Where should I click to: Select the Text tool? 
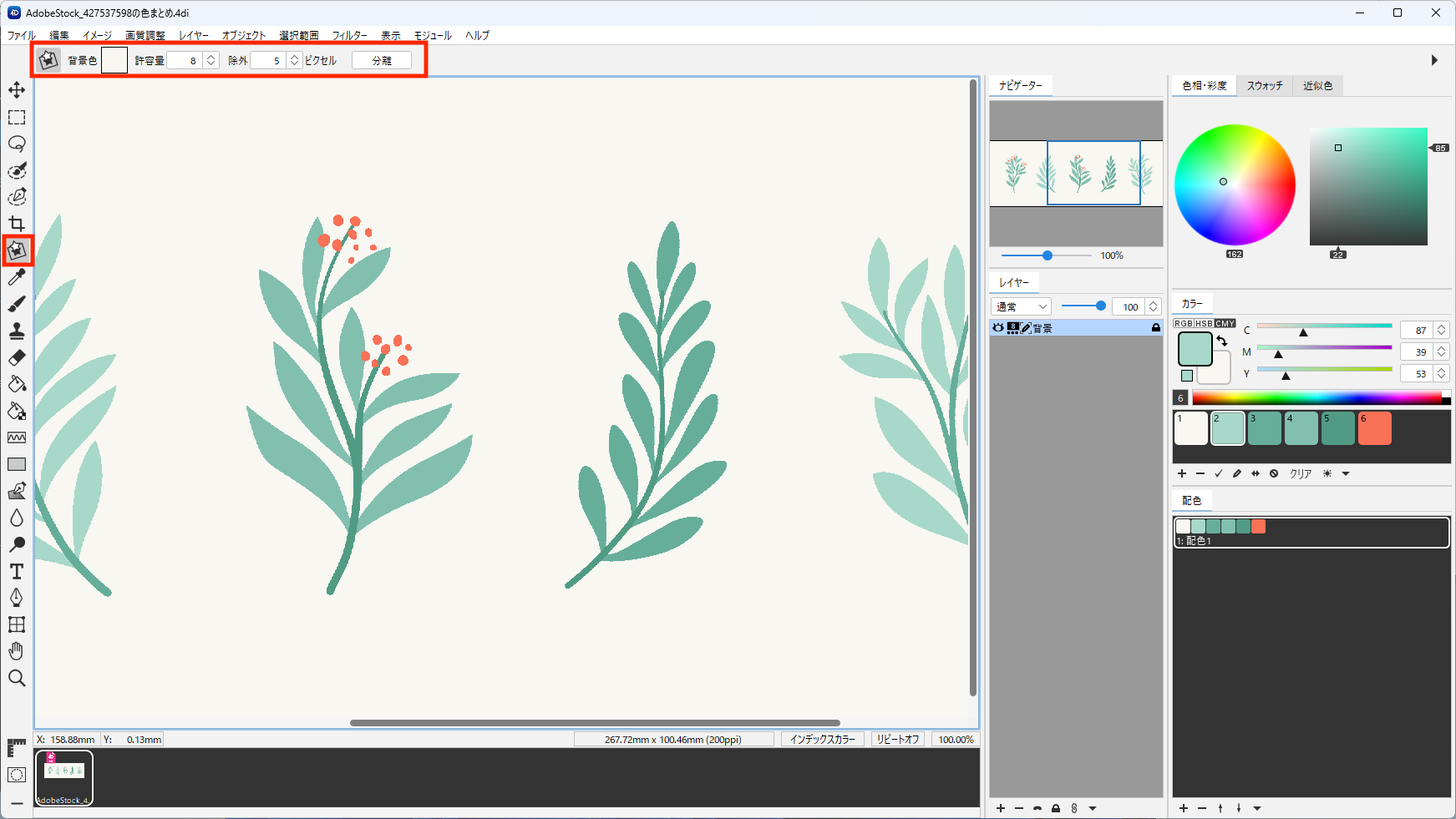coord(17,571)
